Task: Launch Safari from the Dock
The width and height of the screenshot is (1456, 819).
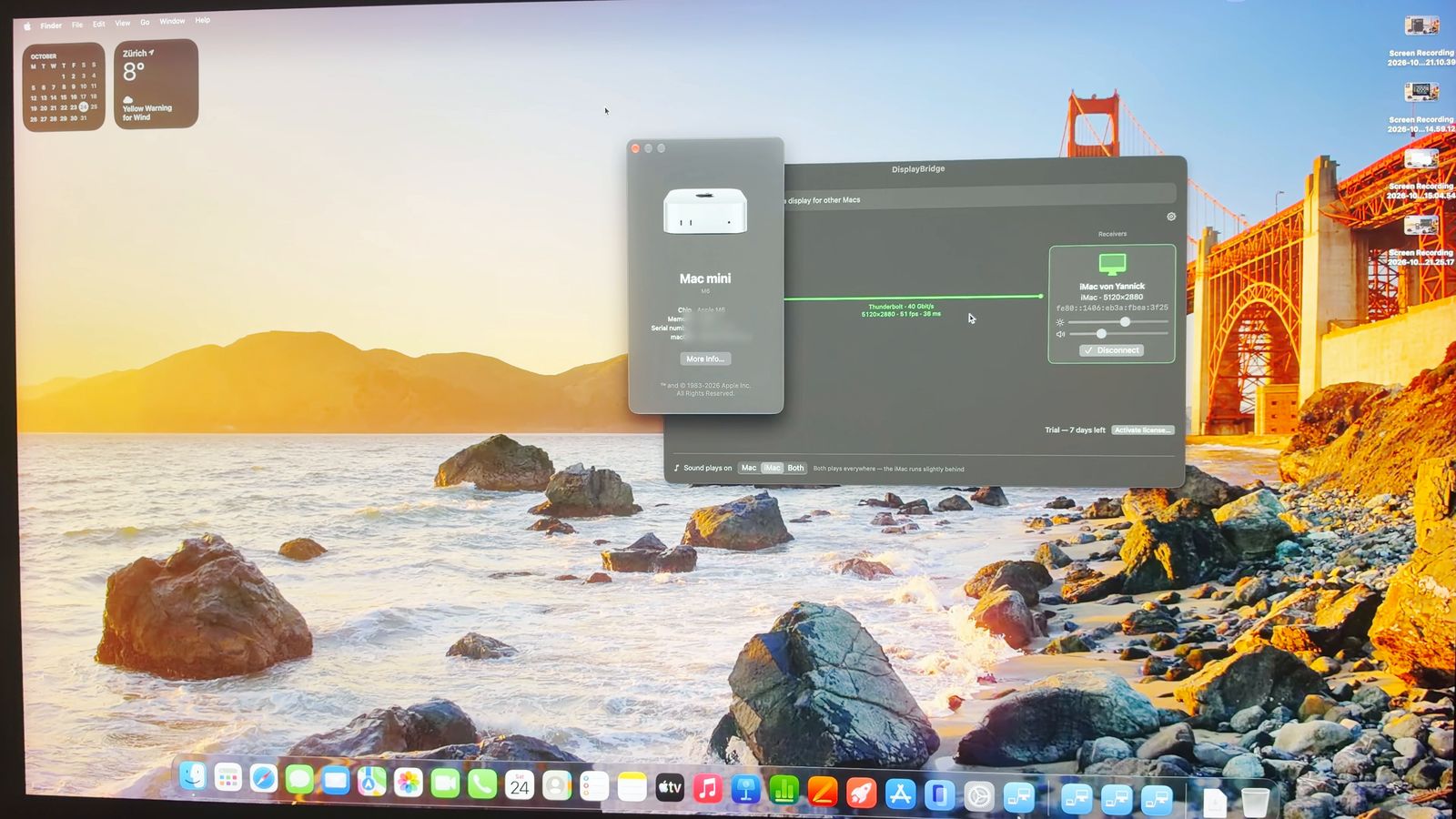Action: pyautogui.click(x=264, y=779)
